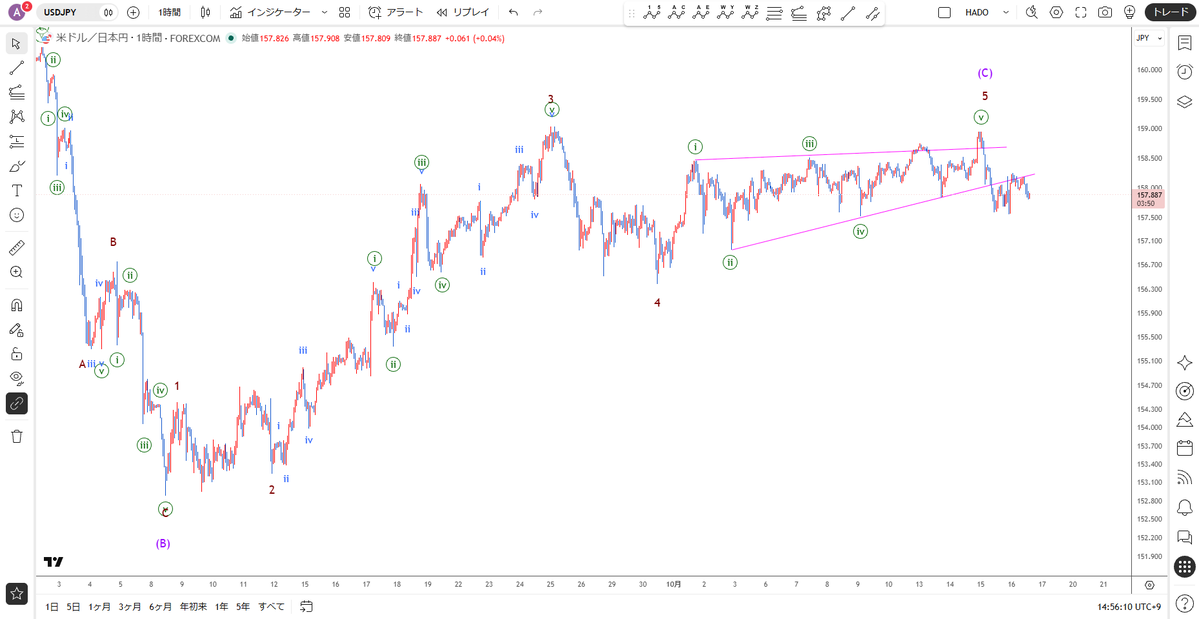The height and width of the screenshot is (619, 1199).
Task: Click the lightbulb publish idea icon
Action: pos(1129,12)
